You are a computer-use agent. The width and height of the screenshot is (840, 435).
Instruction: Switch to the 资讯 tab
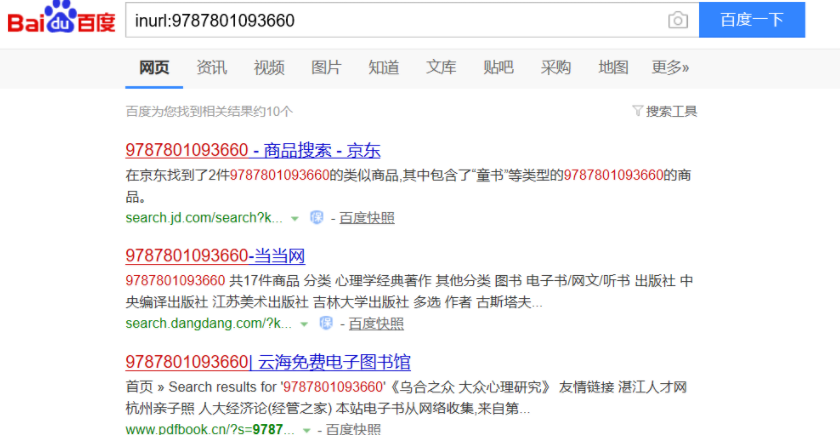point(211,68)
